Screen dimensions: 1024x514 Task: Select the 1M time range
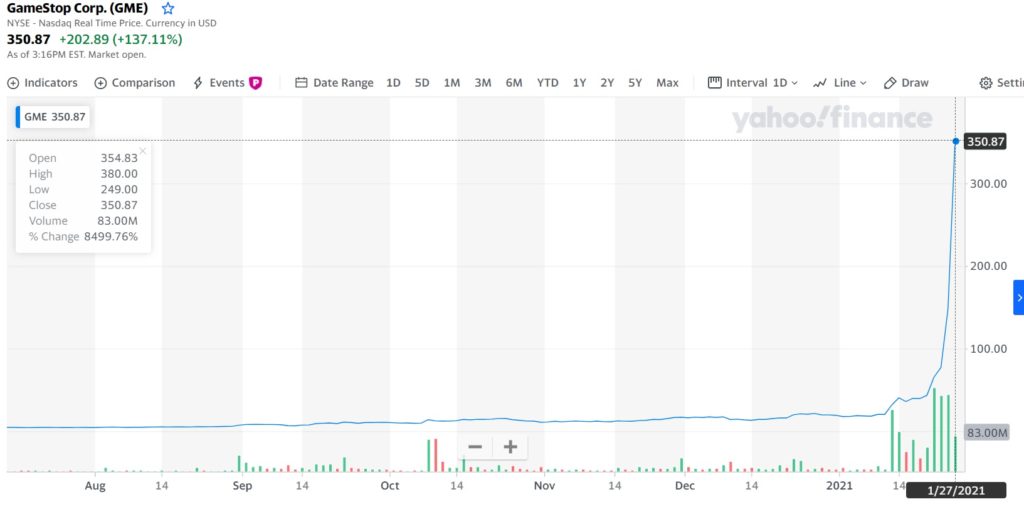click(452, 83)
